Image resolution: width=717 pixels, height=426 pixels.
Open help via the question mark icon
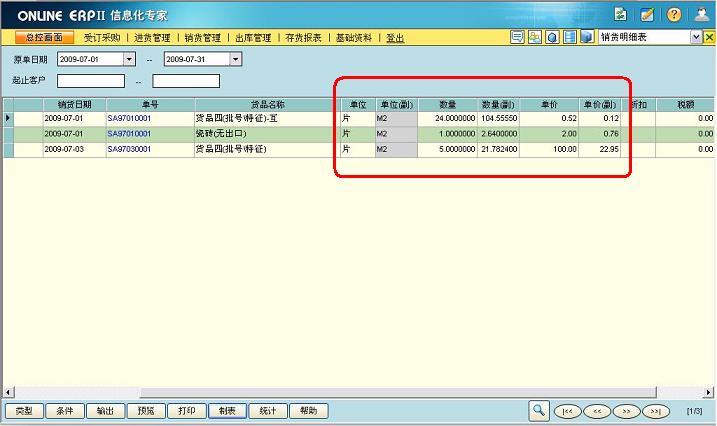click(x=674, y=15)
